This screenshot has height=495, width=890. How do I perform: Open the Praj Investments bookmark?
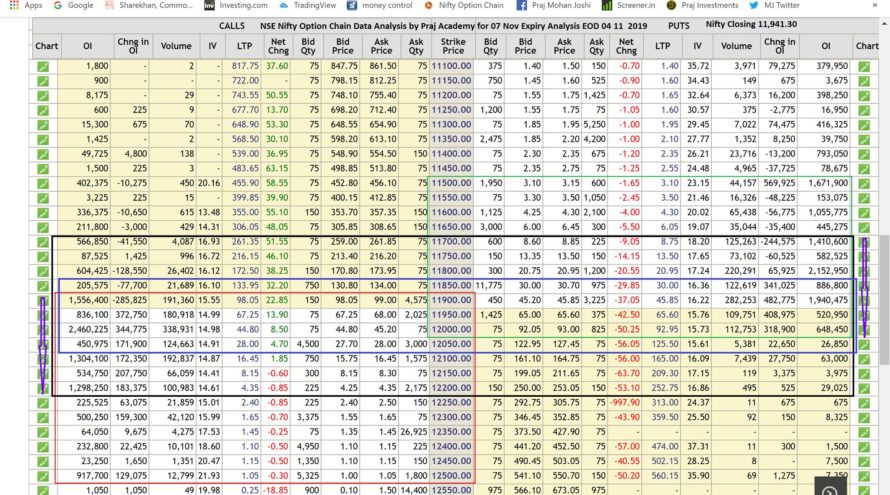pos(702,5)
